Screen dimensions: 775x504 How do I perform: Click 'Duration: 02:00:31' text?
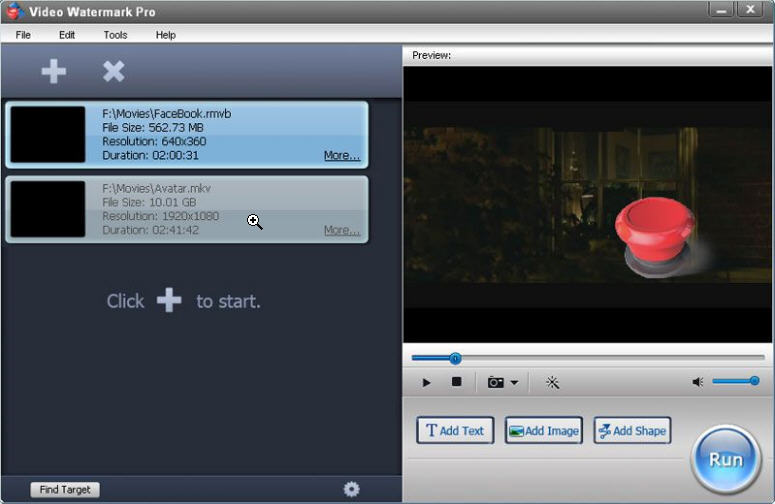click(150, 155)
